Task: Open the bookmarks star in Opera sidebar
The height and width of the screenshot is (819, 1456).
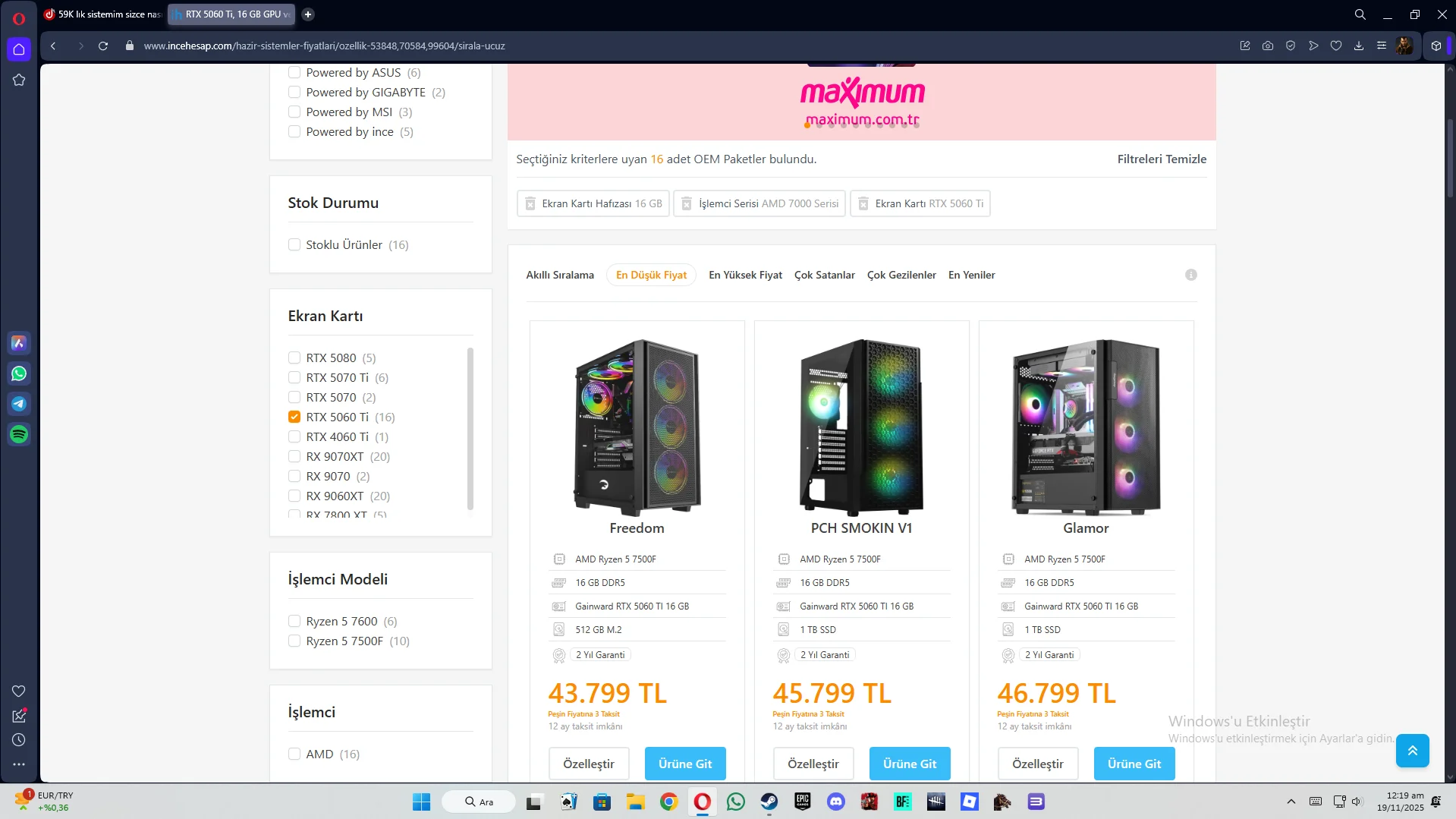Action: (19, 80)
